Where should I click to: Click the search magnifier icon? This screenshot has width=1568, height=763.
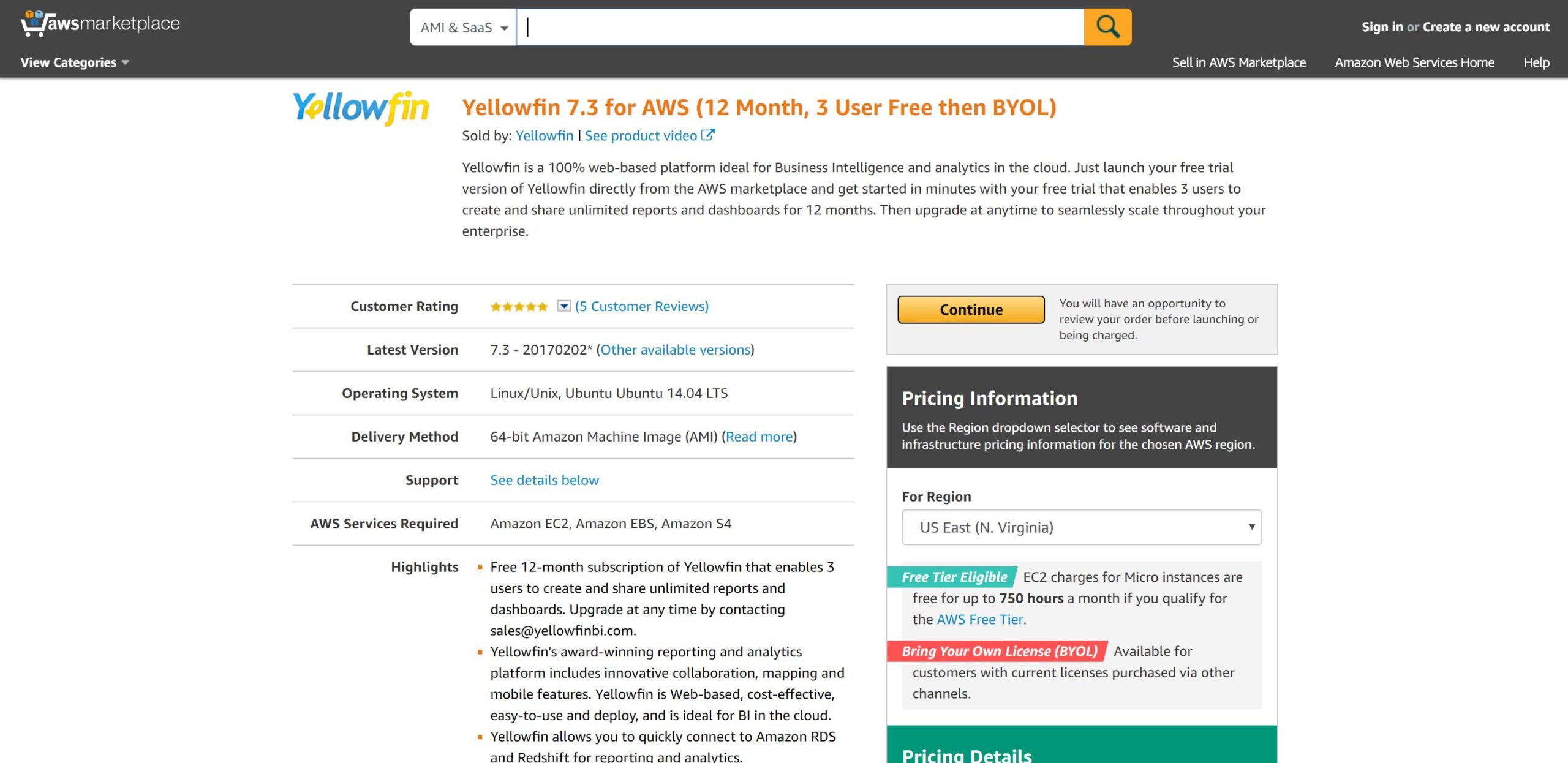[x=1108, y=26]
